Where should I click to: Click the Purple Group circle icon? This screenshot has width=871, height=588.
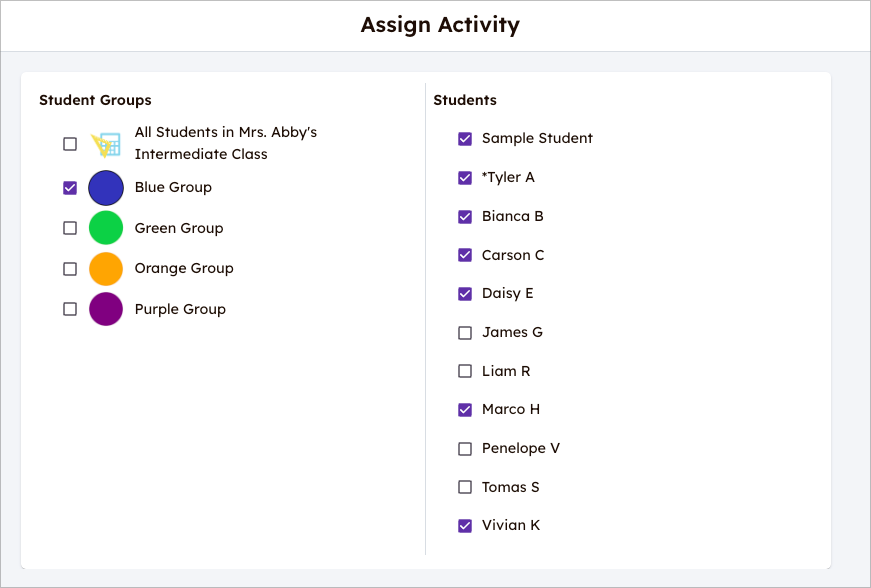coord(105,308)
